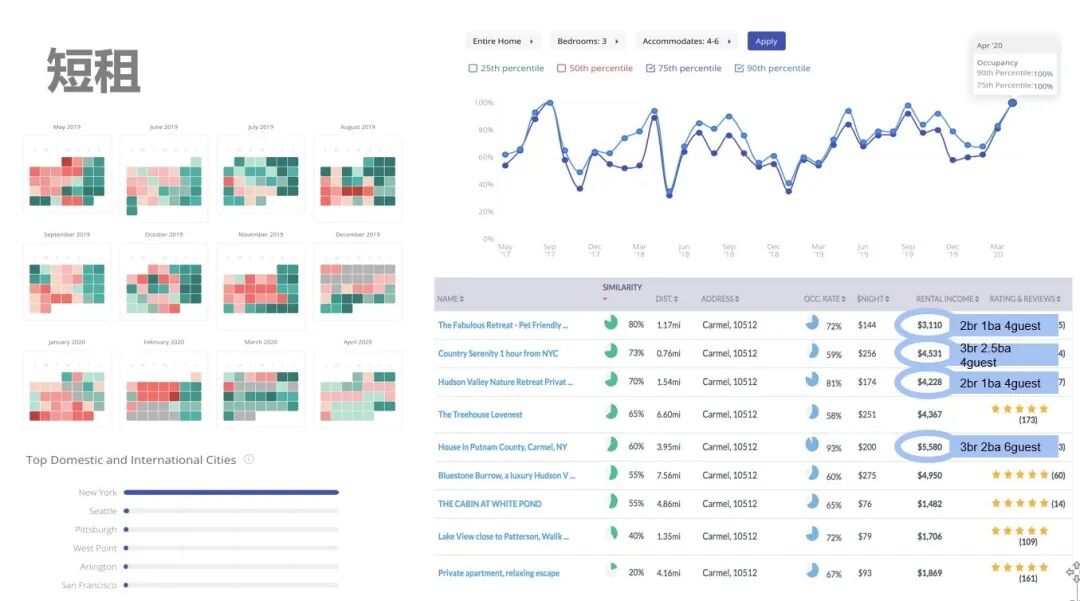Open the Accommodates: 4-6 dropdown

pyautogui.click(x=686, y=41)
